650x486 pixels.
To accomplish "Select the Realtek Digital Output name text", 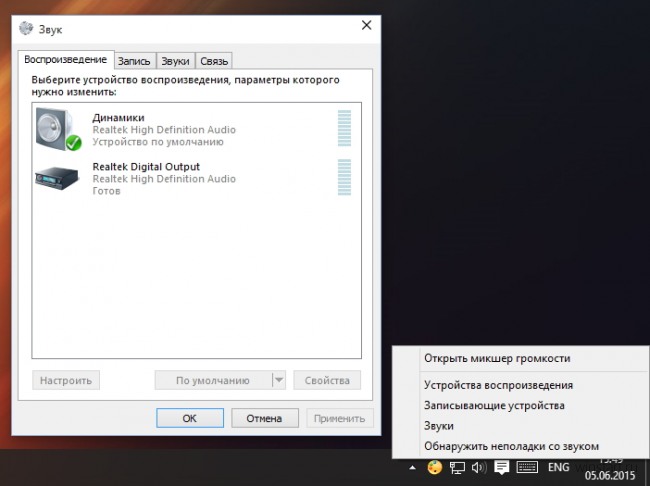I will pos(146,167).
